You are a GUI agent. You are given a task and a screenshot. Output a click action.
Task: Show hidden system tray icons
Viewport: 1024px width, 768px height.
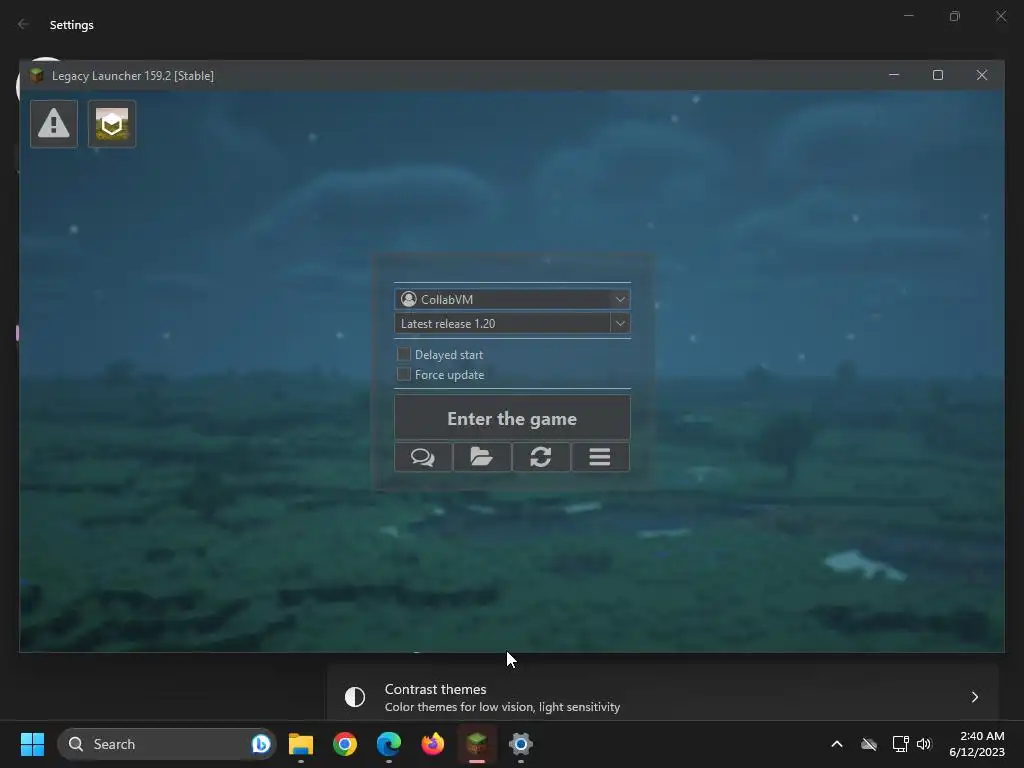click(x=837, y=744)
